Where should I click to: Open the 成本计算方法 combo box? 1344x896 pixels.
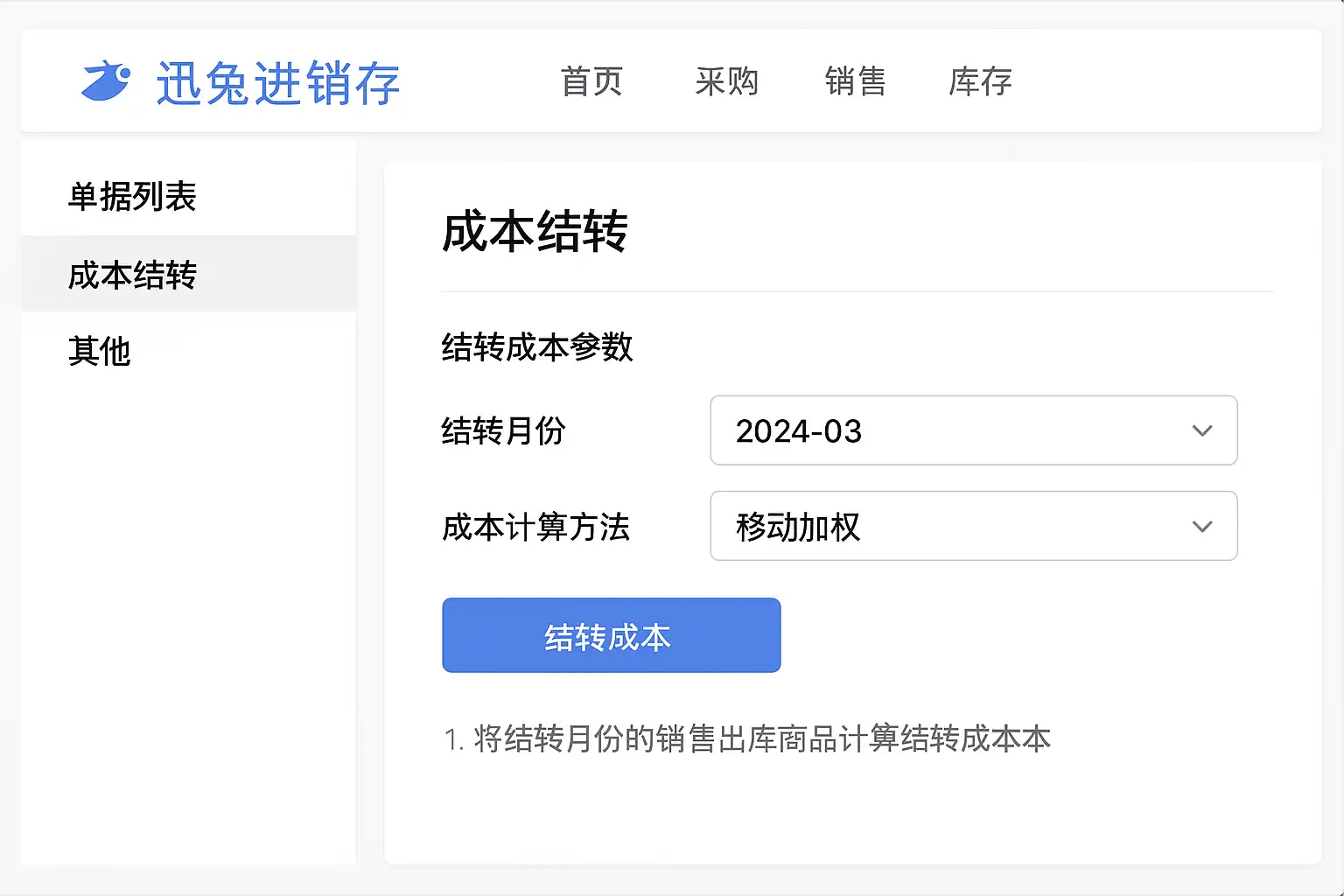tap(954, 526)
